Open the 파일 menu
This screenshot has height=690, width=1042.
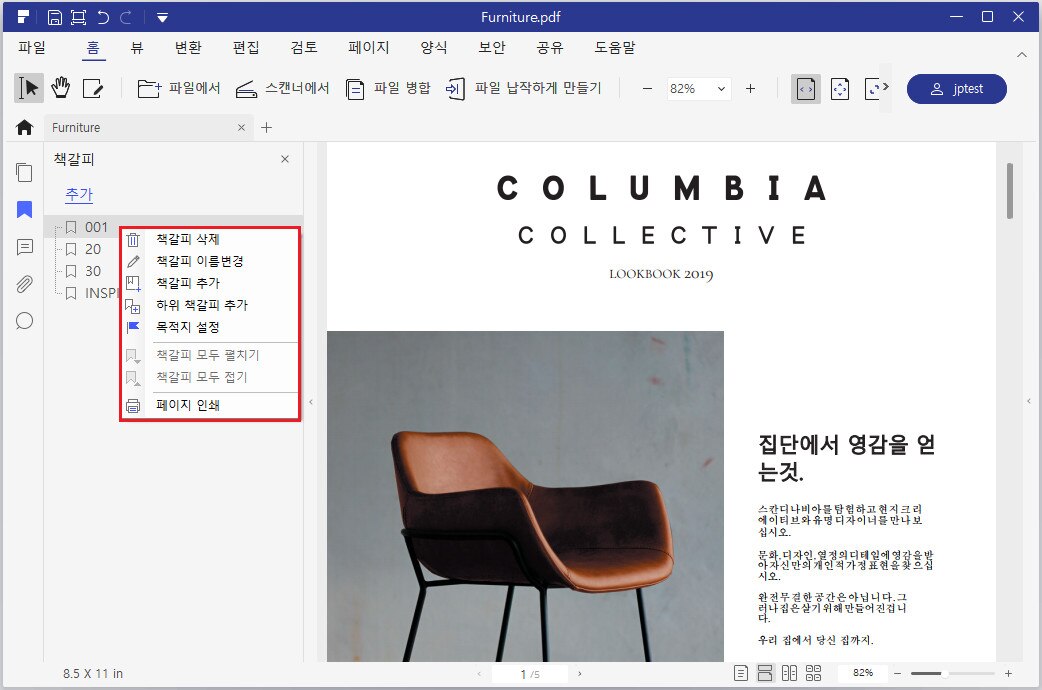(32, 48)
